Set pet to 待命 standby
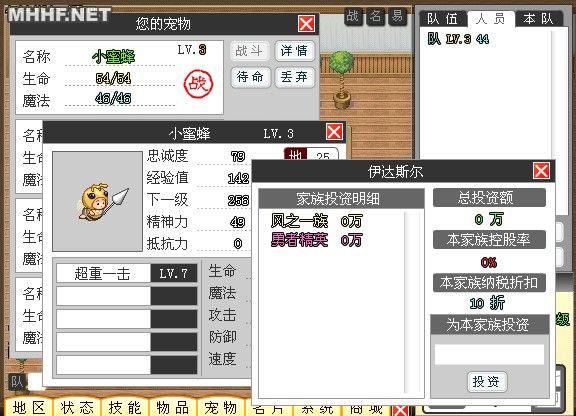The height and width of the screenshot is (416, 576). [x=251, y=77]
